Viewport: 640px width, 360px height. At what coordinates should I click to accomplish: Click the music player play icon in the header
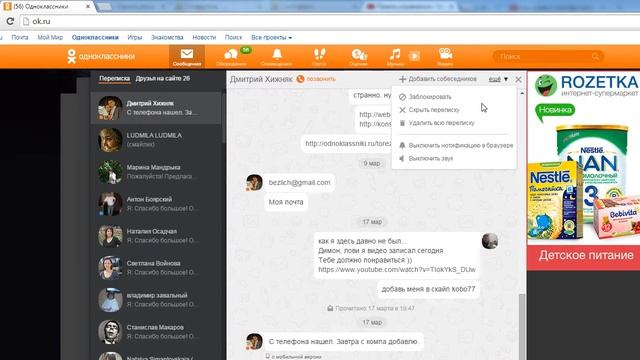tap(414, 56)
